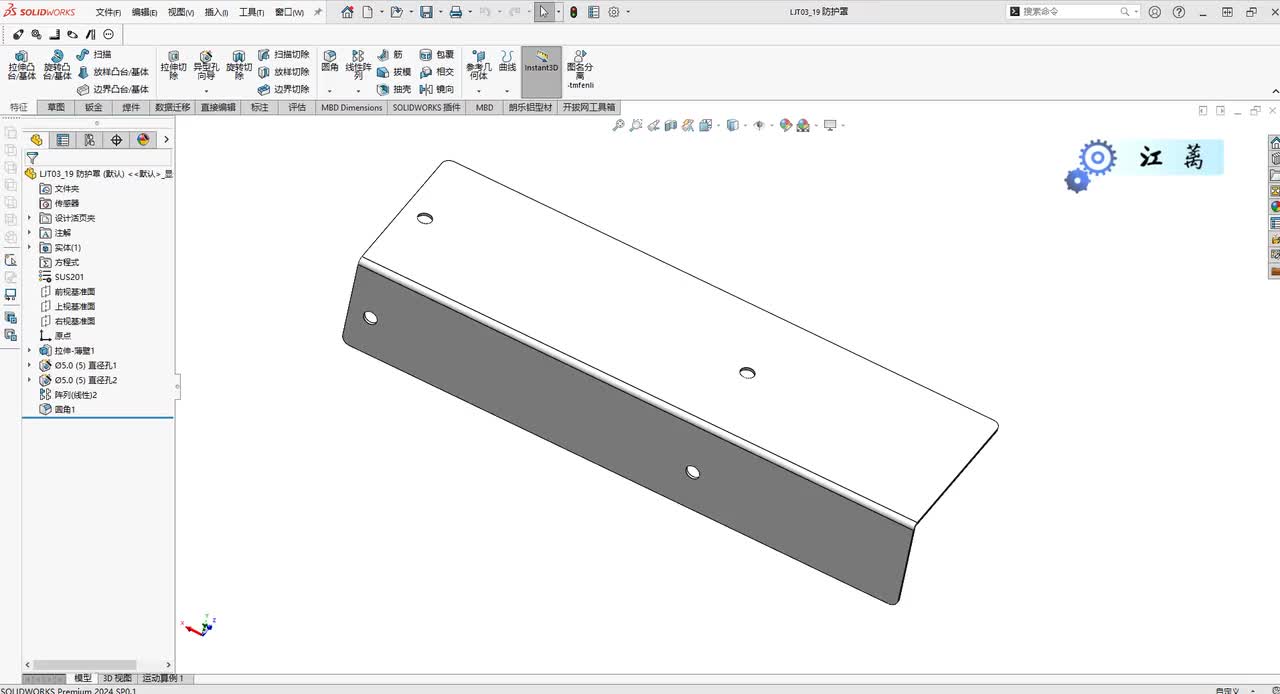
Task: Select the 旋转凸台/基体 revolve boss tool
Action: 57,65
